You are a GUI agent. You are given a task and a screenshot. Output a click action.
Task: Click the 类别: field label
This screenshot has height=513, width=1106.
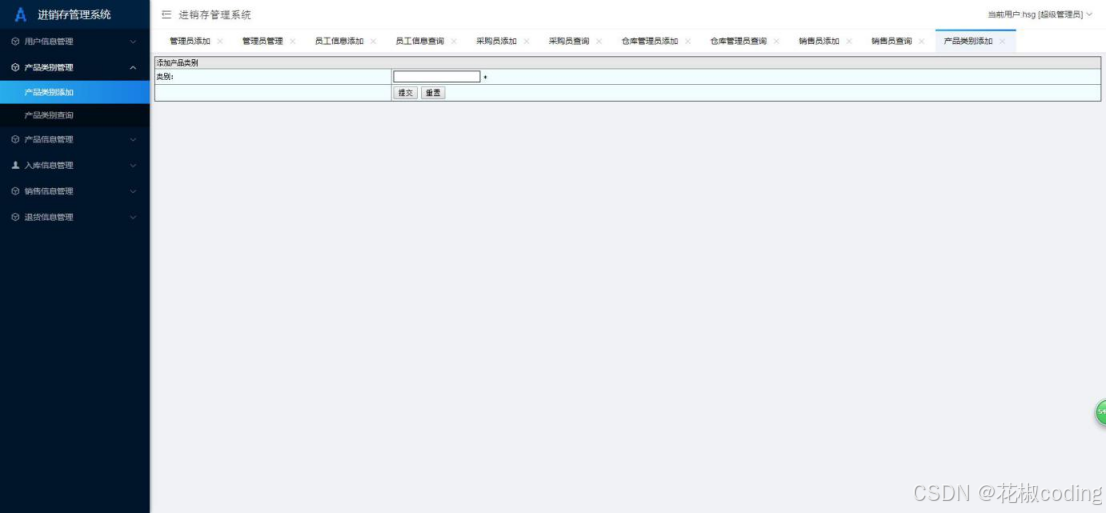tap(165, 77)
